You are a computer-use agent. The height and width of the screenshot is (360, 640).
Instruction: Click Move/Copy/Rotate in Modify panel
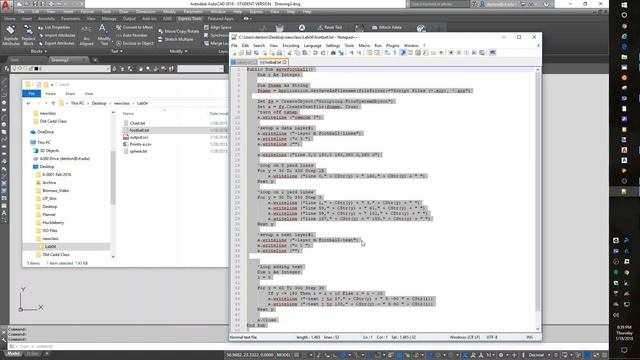point(178,31)
